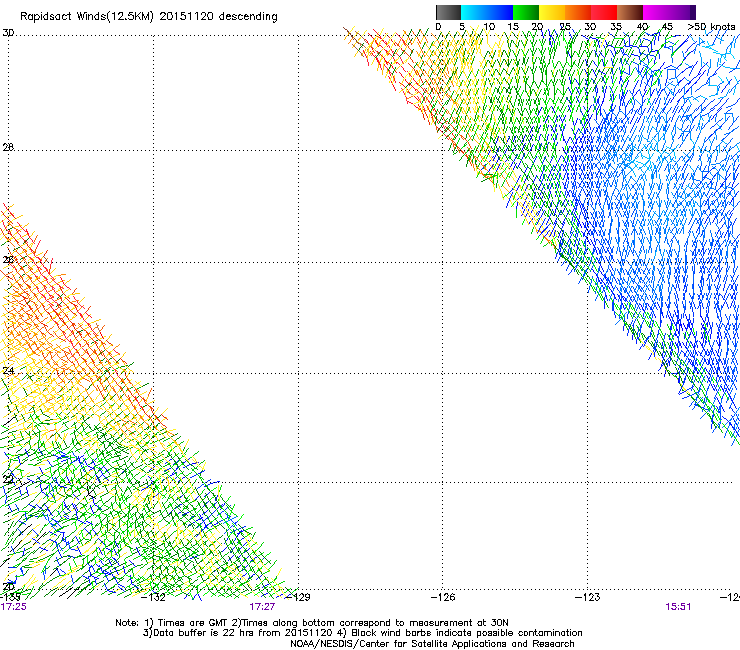This screenshot has width=740, height=650.
Task: Click the longitude label -132
Action: pyautogui.click(x=153, y=597)
